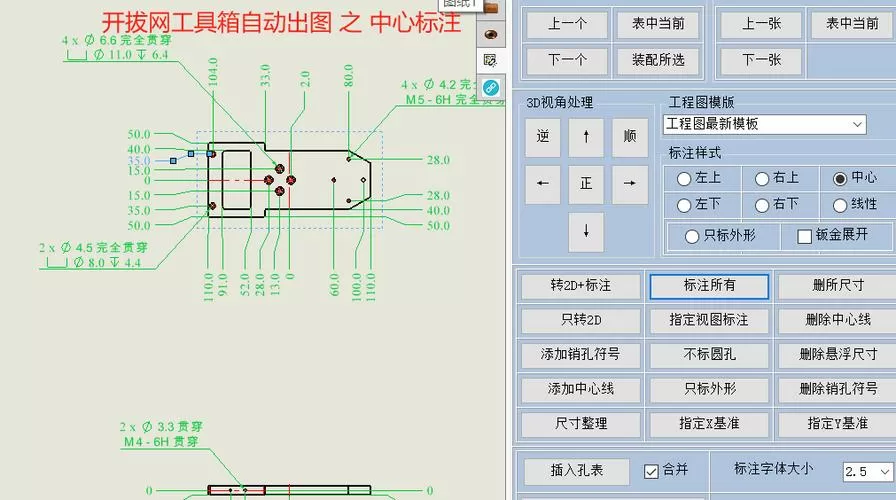Rotate view left with the ← arrow
896x500 pixels.
(x=543, y=184)
